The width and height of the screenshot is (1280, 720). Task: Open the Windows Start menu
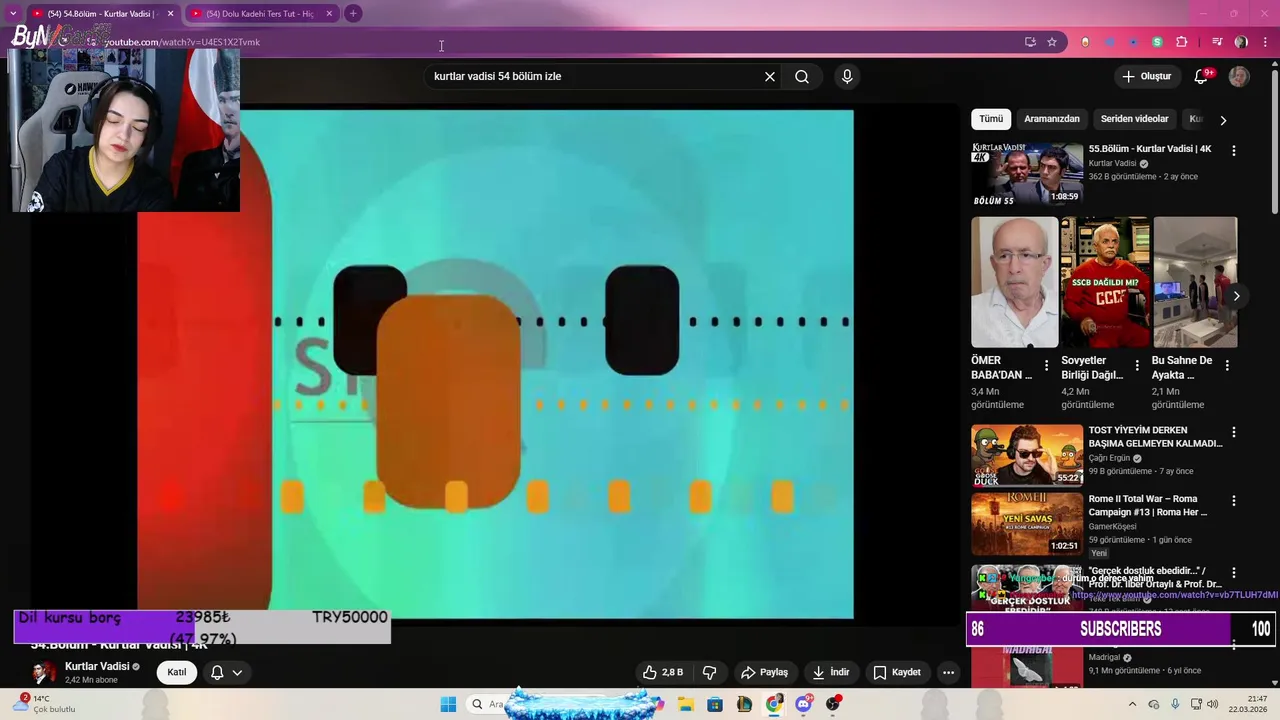(448, 704)
